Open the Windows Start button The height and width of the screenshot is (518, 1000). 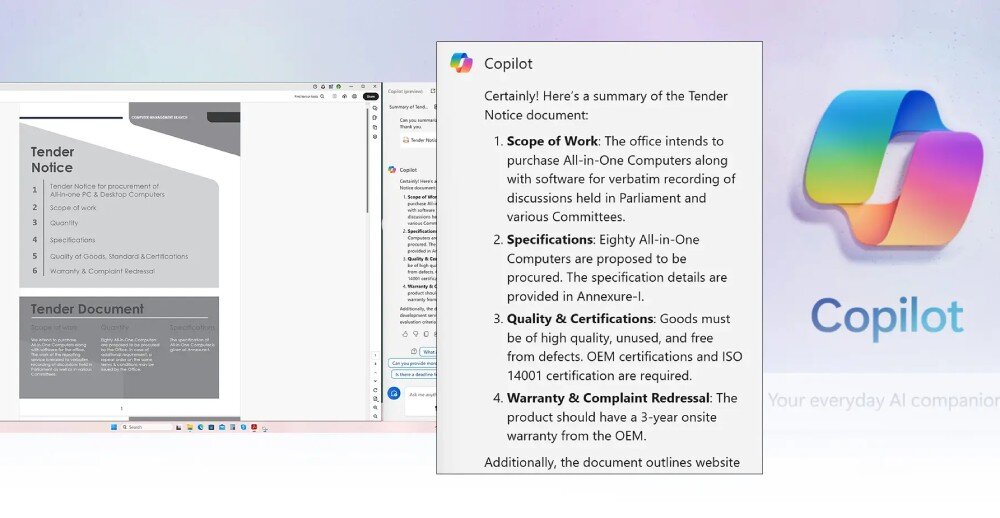pos(114,427)
